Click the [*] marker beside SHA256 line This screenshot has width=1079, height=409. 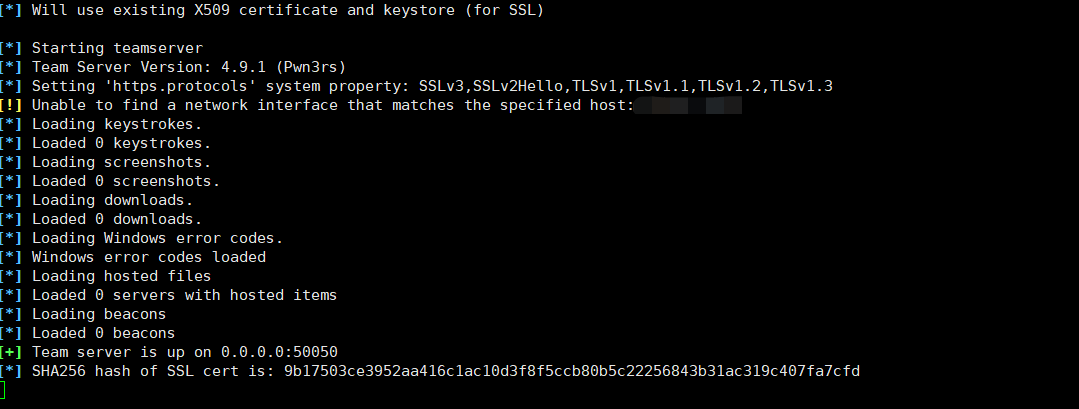[10, 371]
